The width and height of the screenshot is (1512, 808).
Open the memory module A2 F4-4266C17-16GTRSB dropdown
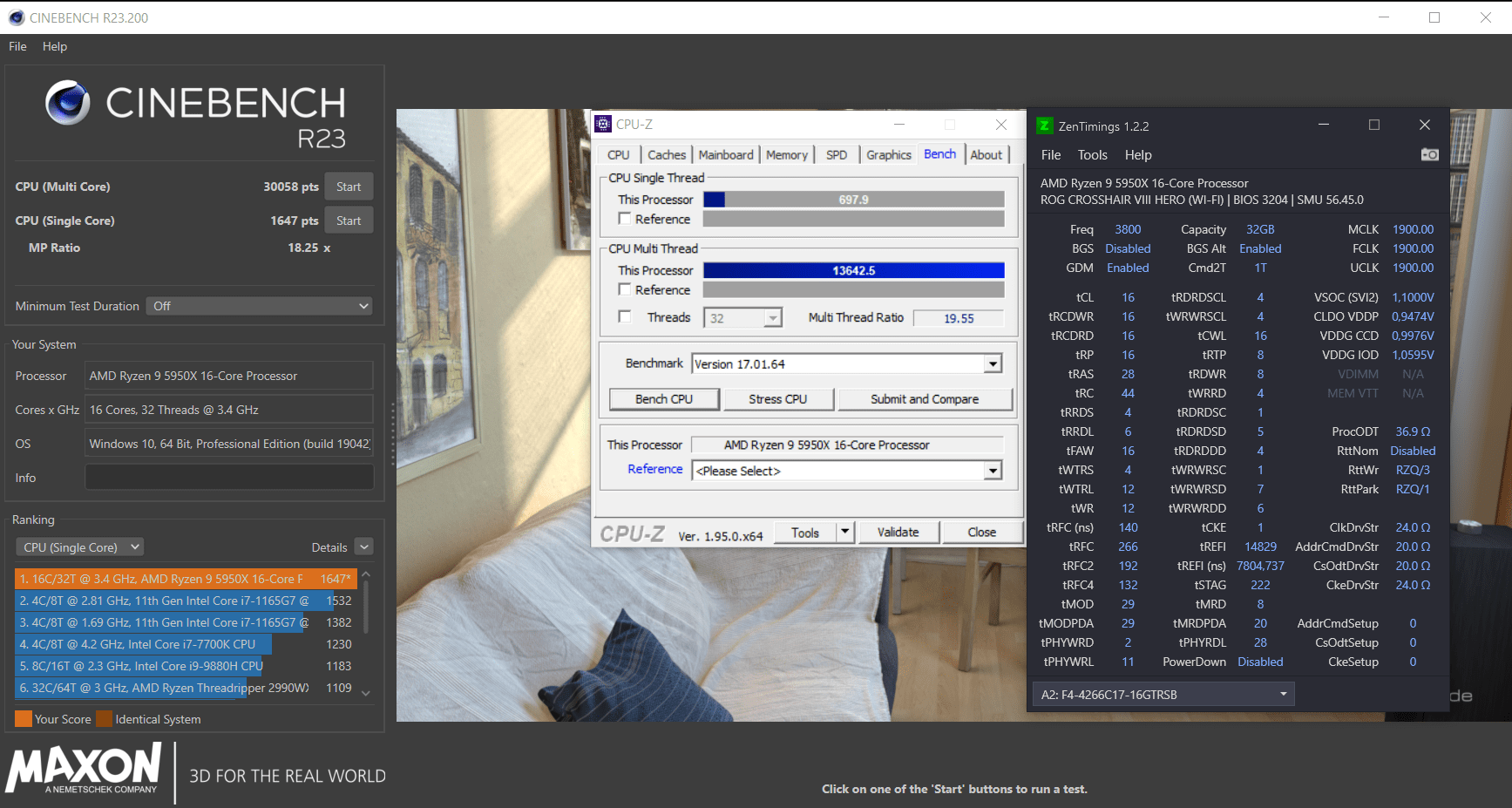point(1163,695)
